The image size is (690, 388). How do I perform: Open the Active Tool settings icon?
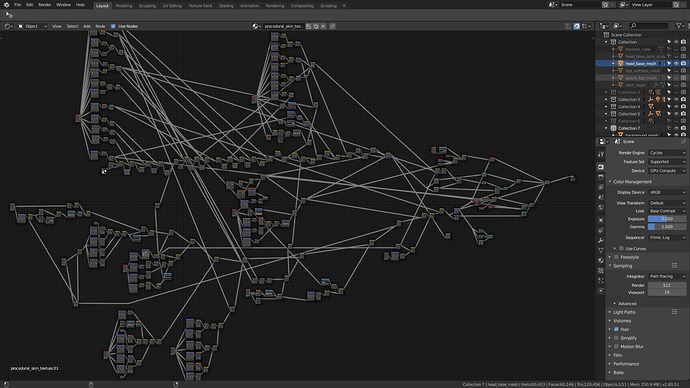click(x=601, y=154)
